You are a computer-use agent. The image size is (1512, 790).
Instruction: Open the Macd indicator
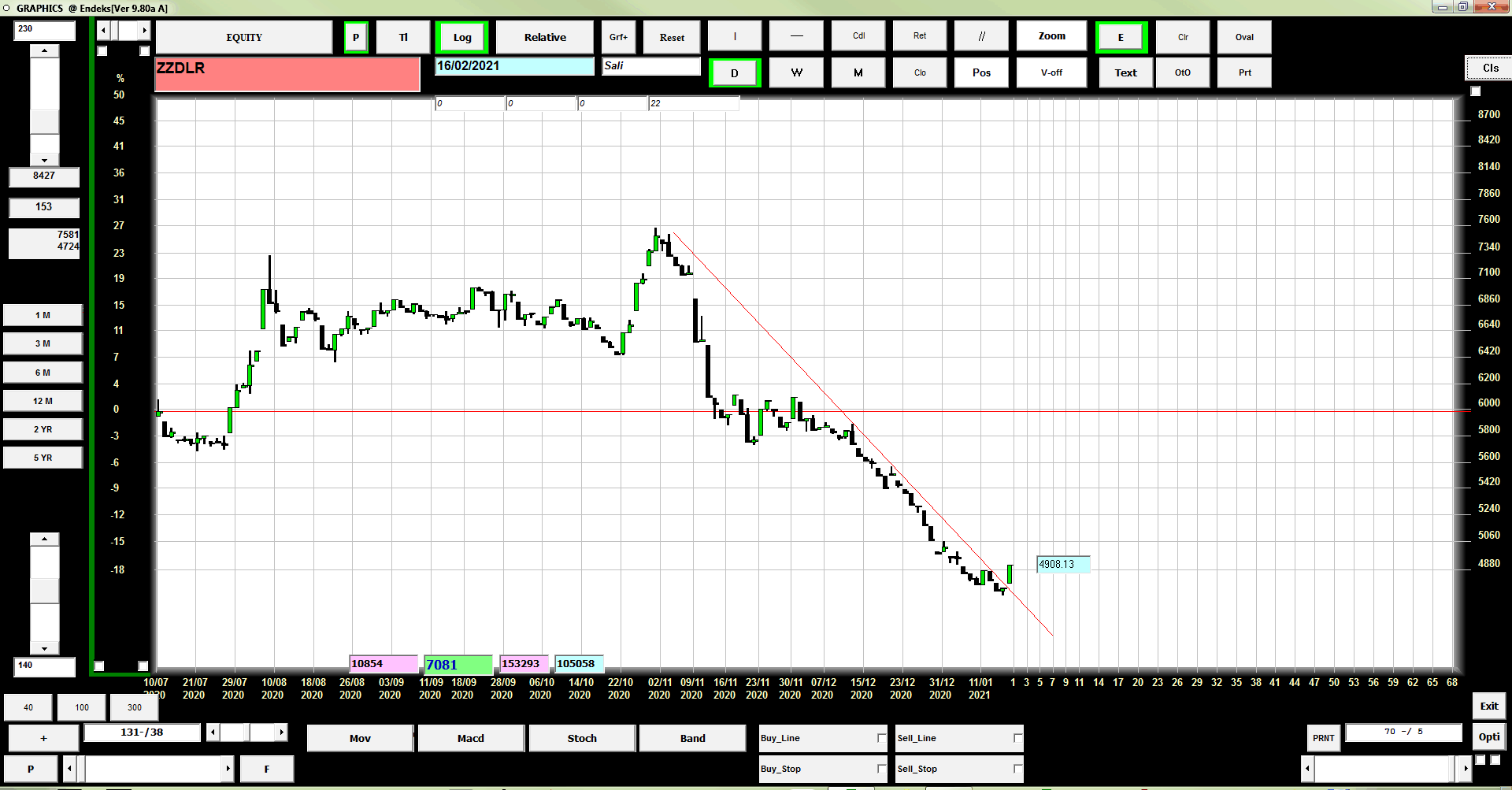(471, 738)
